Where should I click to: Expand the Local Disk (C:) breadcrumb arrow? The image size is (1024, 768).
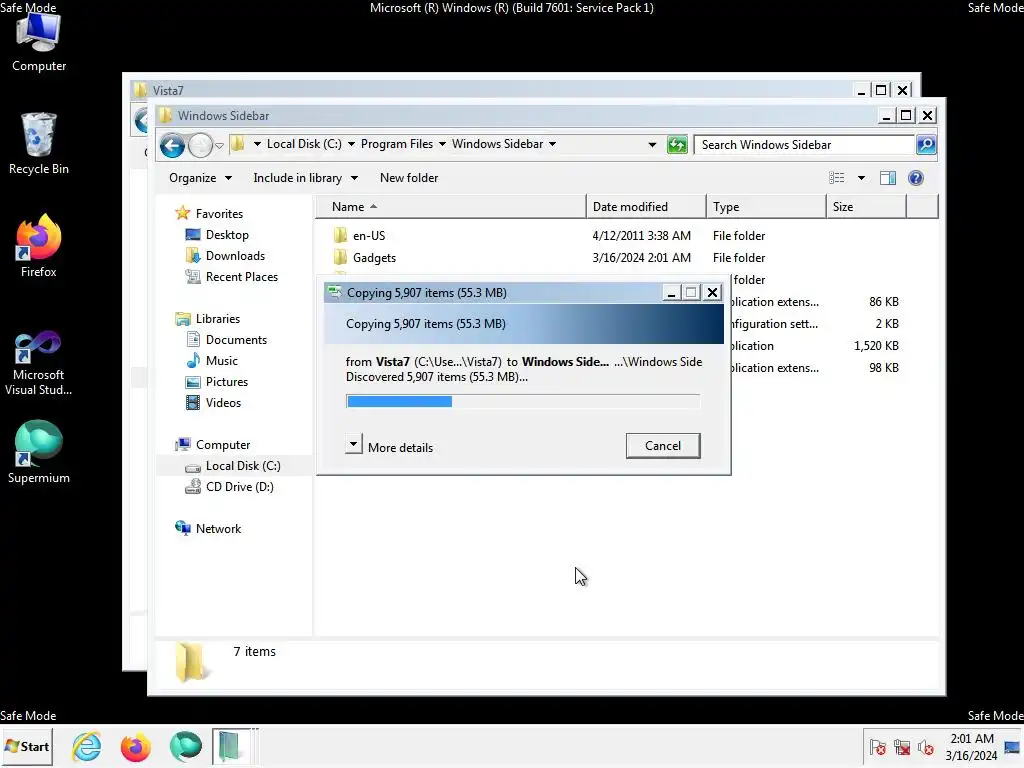click(351, 144)
